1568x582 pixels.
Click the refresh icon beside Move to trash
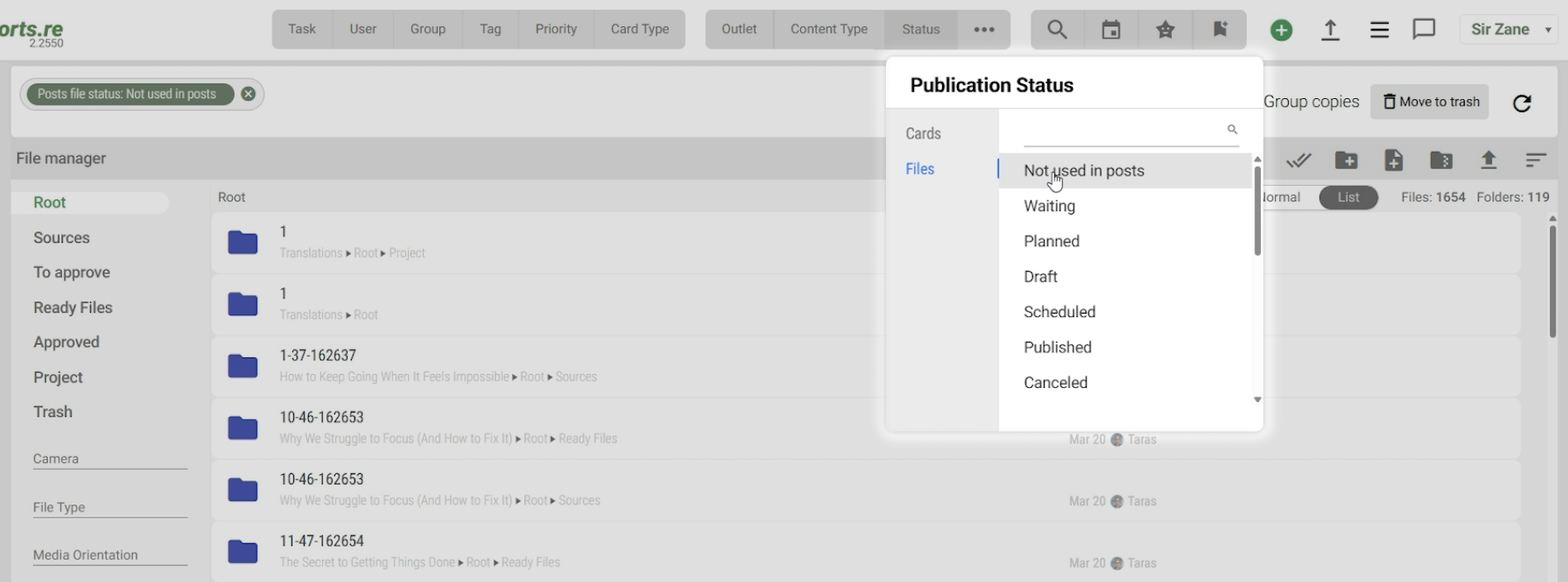tap(1521, 103)
